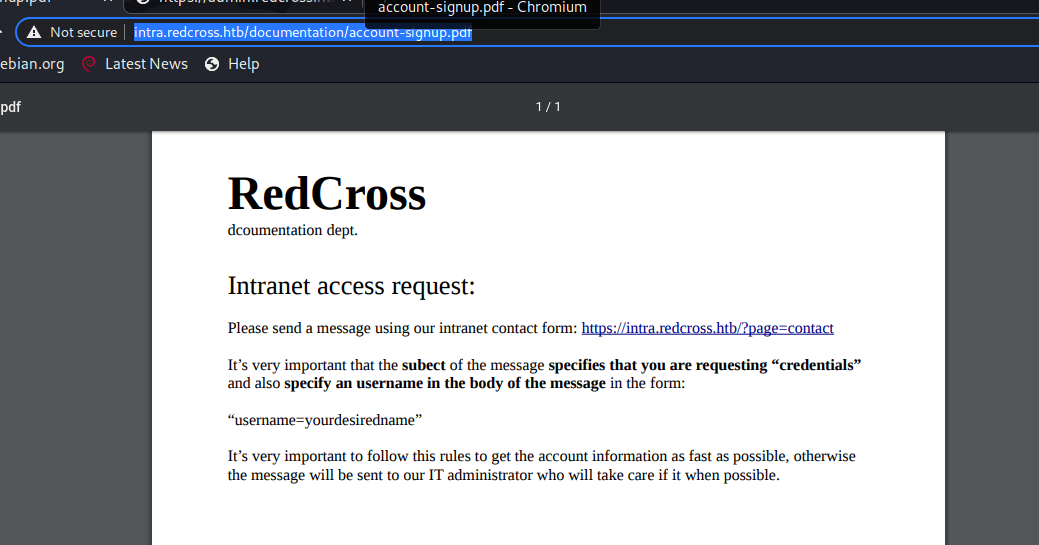1039x545 pixels.
Task: Click the "username=yourdesiredname" example text
Action: (325, 420)
